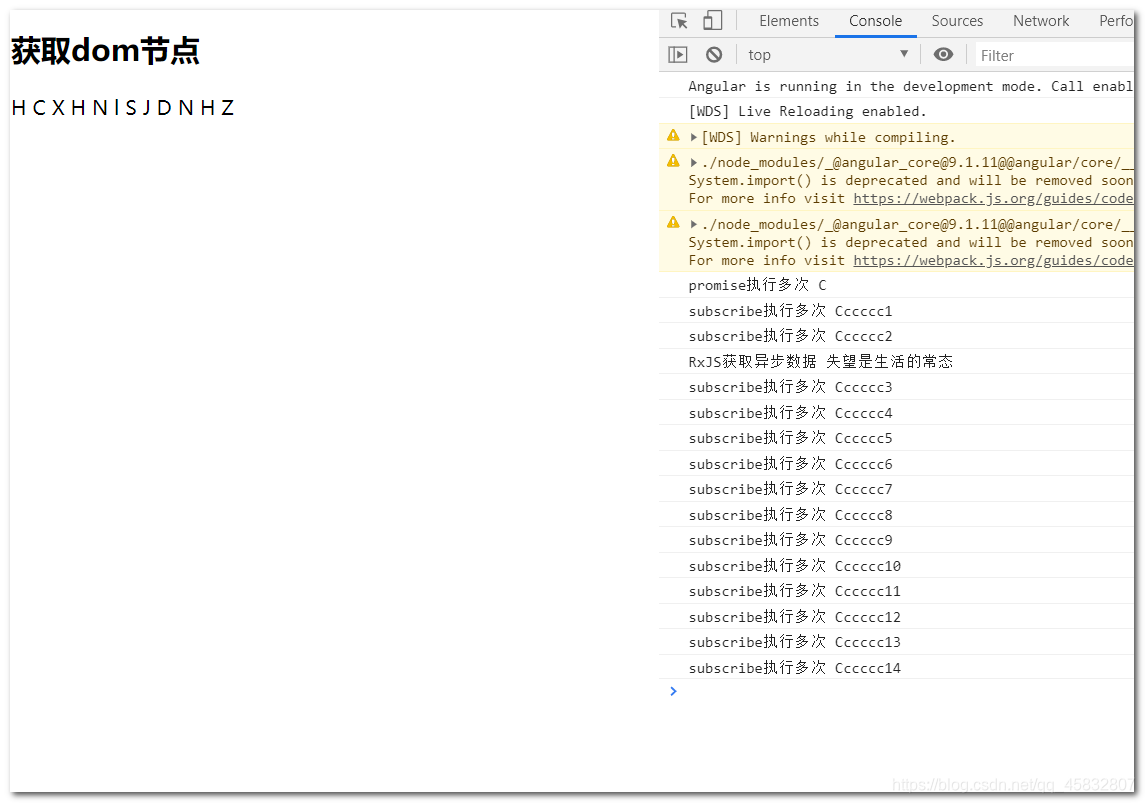Expand the second angular_core warning entry

click(x=694, y=225)
